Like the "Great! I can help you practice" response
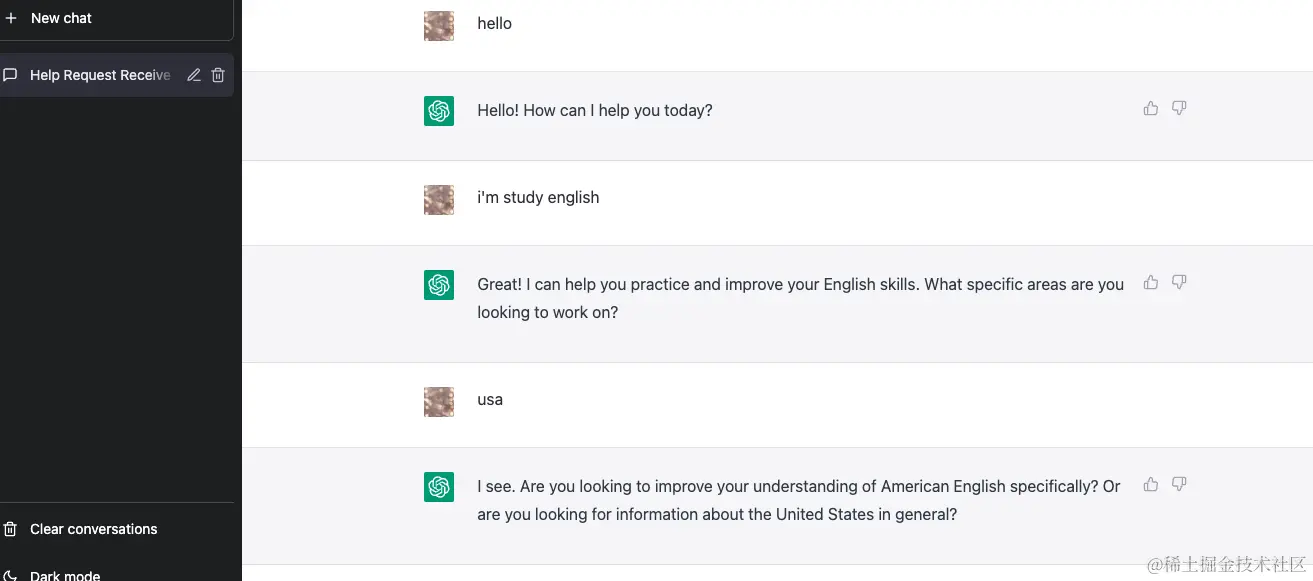This screenshot has height=581, width=1313. 1151,282
